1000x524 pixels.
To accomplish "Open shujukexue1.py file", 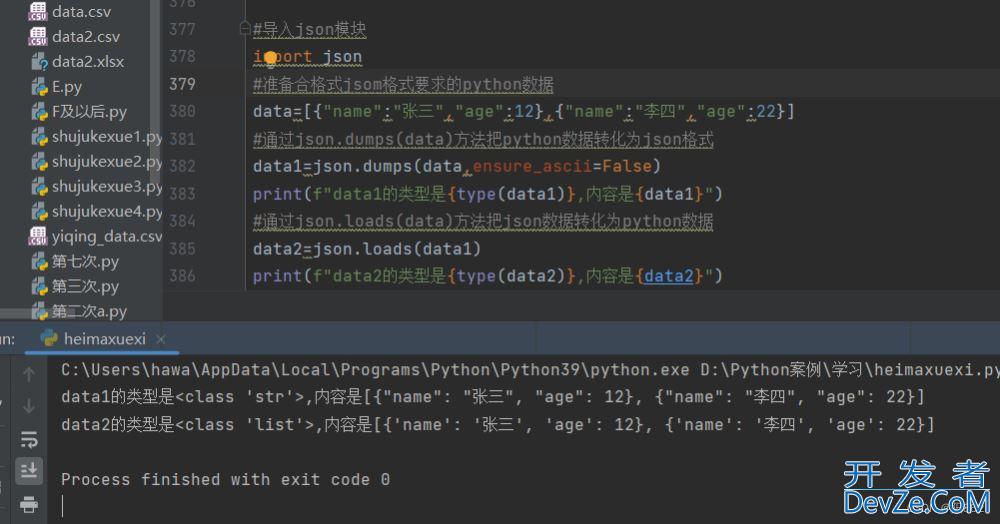I will click(107, 136).
